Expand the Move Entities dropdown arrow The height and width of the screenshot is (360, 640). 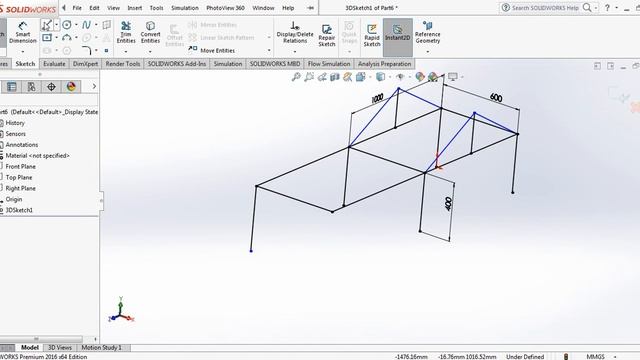pos(269,50)
